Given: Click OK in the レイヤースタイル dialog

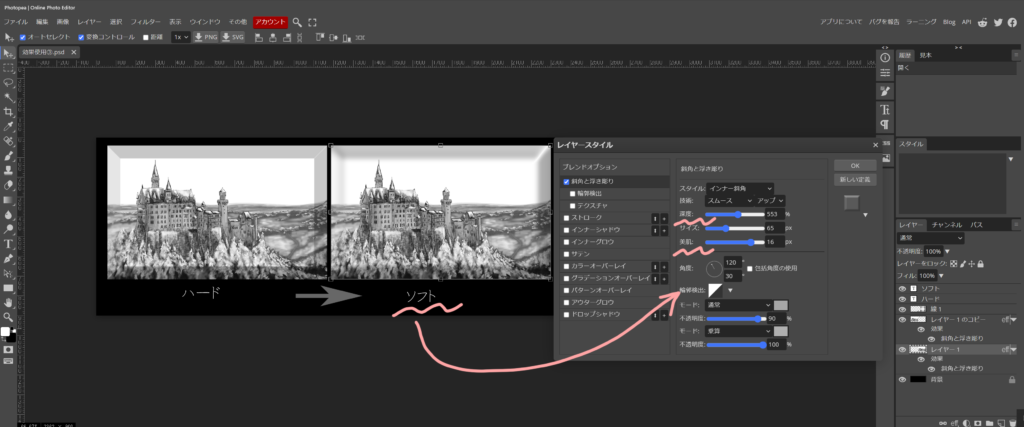Looking at the screenshot, I should point(855,165).
